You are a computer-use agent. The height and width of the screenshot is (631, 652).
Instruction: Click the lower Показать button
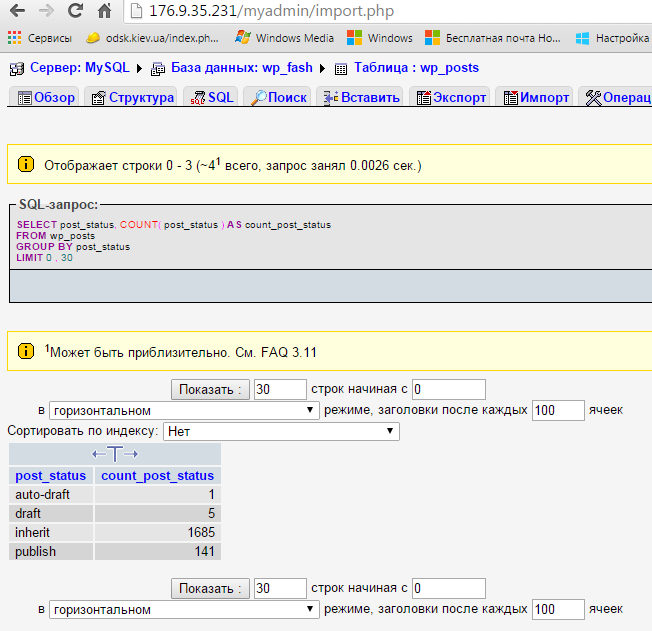click(210, 588)
